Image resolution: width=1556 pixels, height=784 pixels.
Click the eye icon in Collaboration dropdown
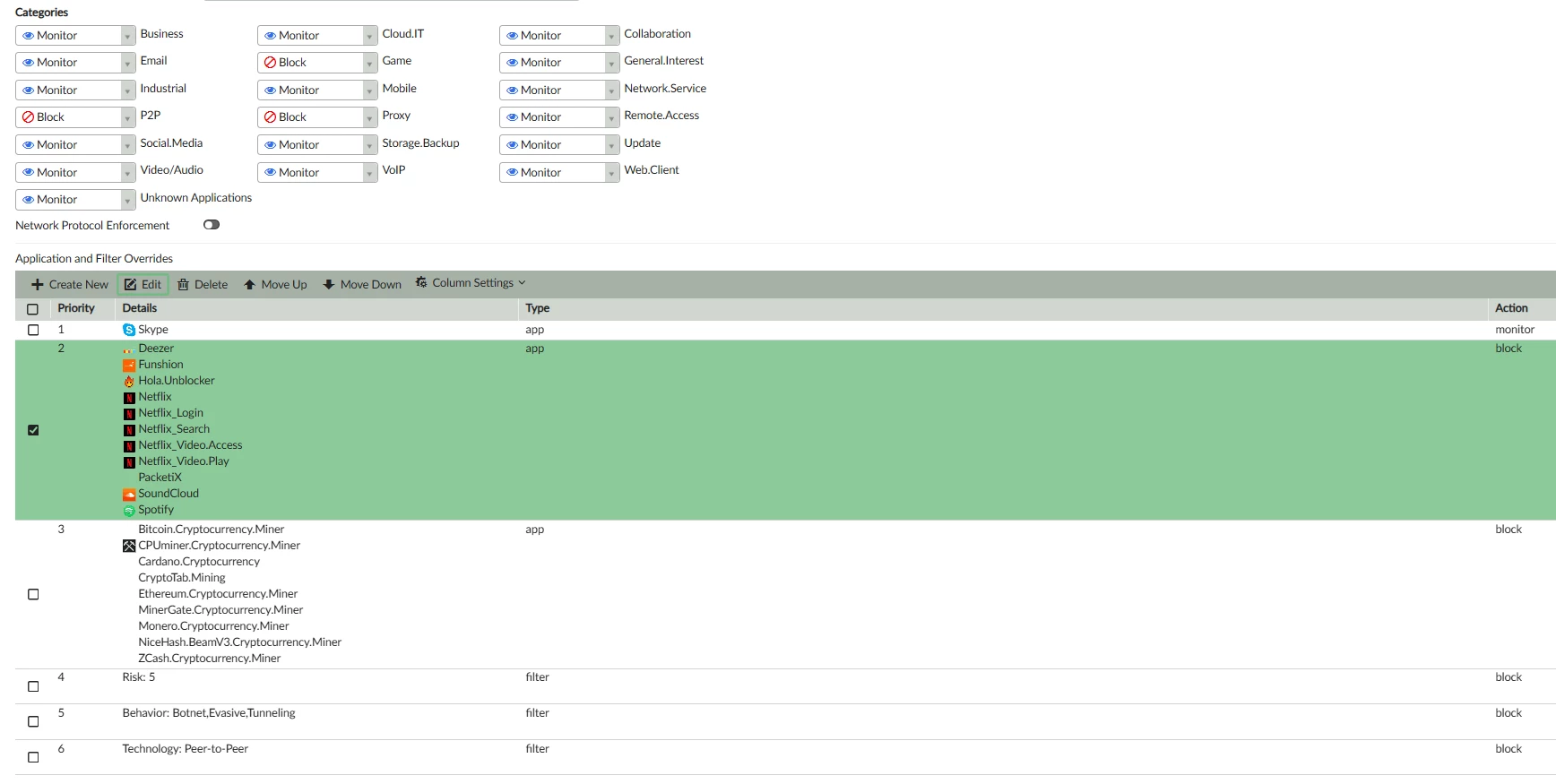coord(512,36)
